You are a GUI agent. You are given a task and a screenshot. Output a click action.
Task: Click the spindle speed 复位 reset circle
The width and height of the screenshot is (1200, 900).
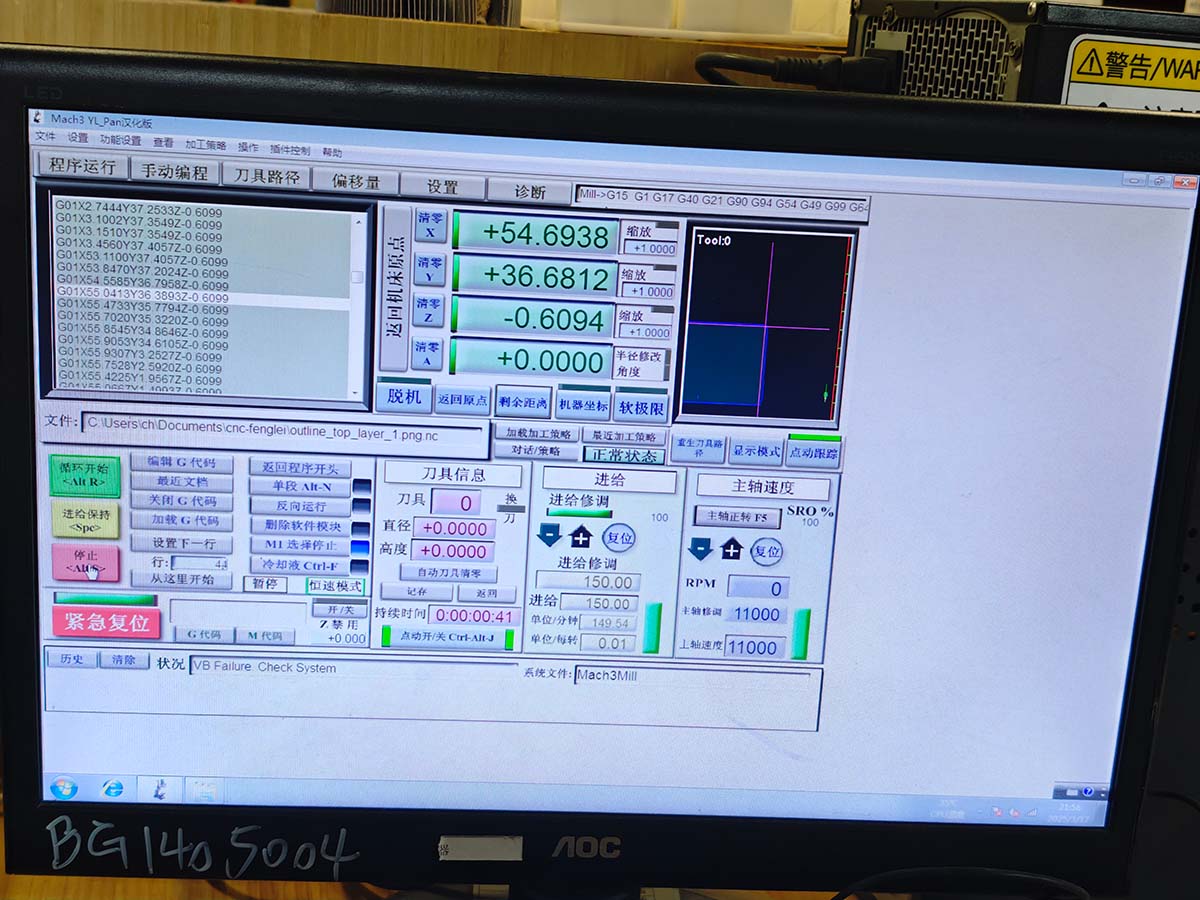[767, 550]
